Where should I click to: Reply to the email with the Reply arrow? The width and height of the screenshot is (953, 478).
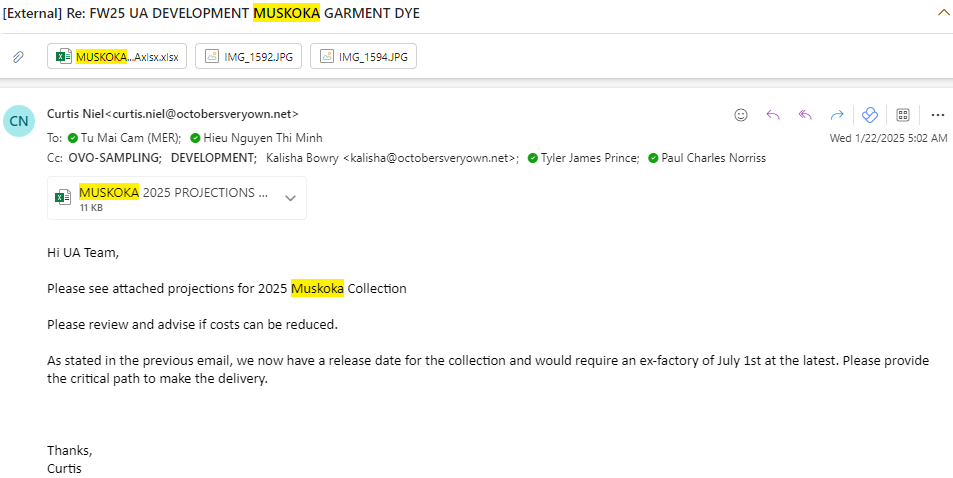tap(772, 115)
